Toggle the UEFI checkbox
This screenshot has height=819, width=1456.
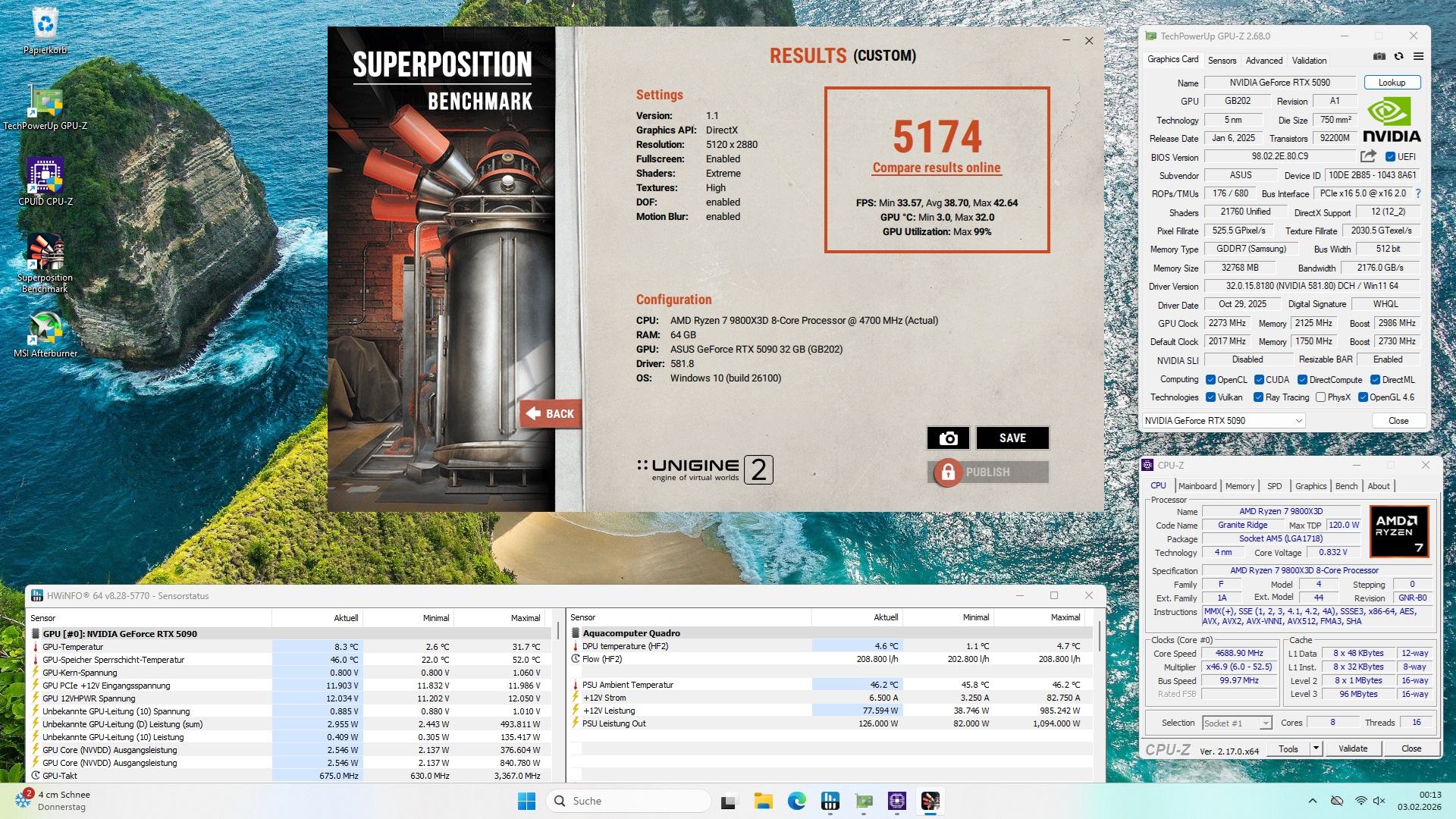click(x=1390, y=157)
